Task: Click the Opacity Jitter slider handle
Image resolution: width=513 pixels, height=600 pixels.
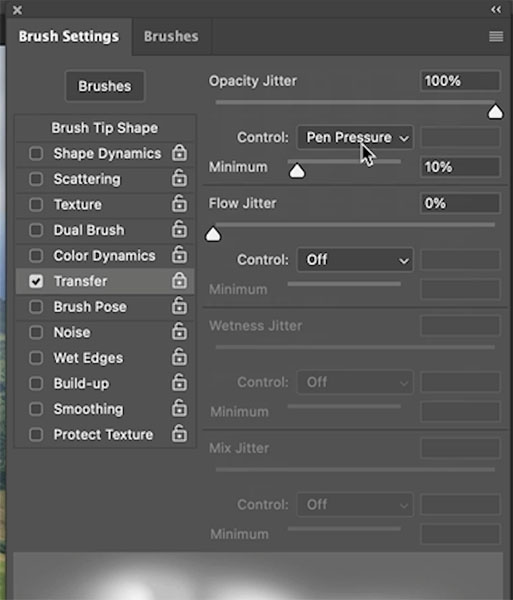Action: pos(495,112)
